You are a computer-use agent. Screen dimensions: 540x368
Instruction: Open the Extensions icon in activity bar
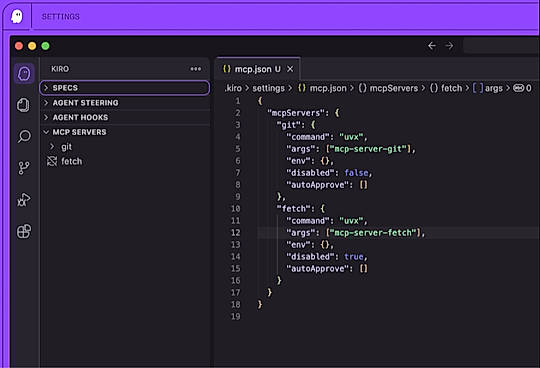tap(24, 231)
